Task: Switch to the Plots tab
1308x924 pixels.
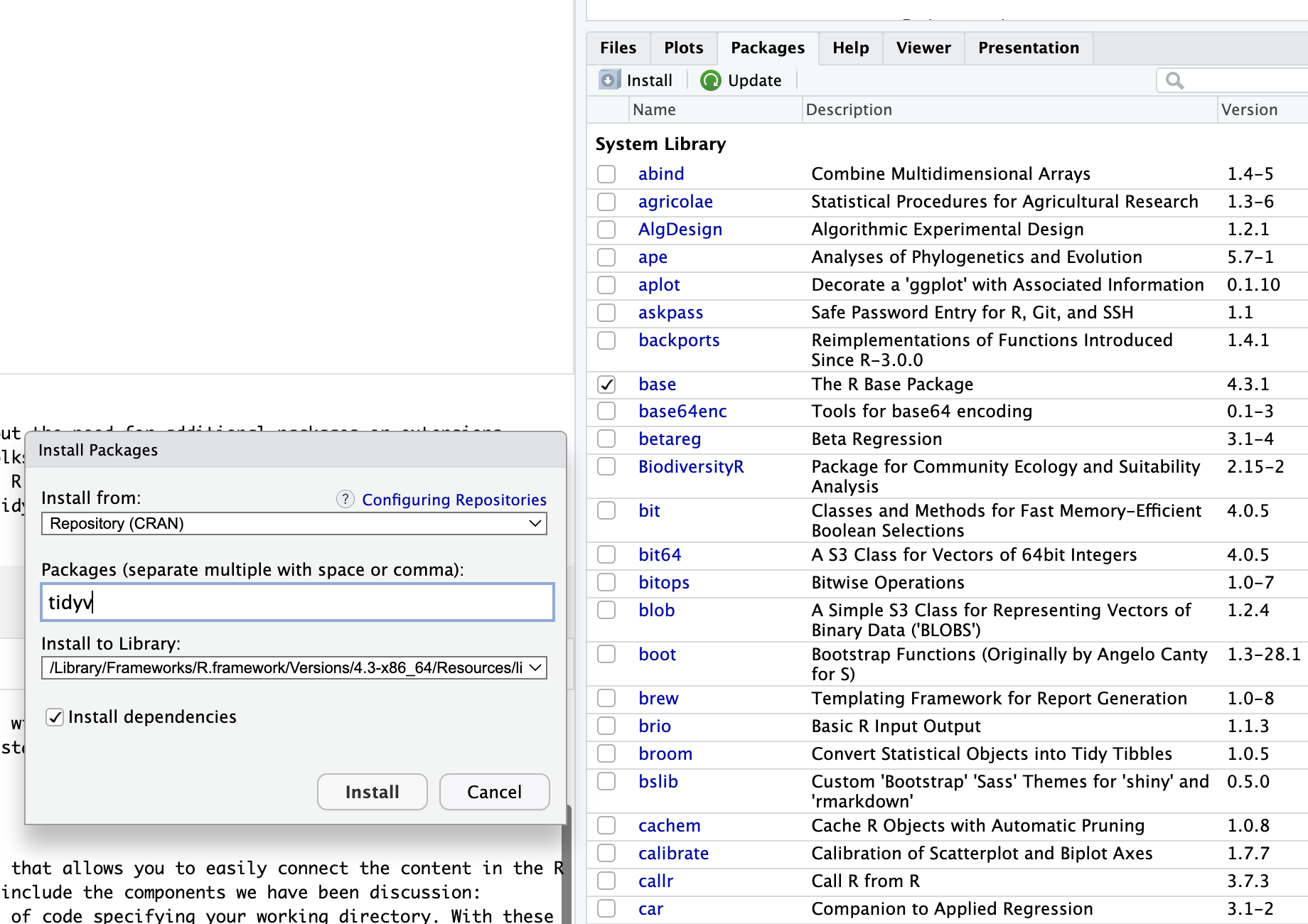Action: click(683, 48)
